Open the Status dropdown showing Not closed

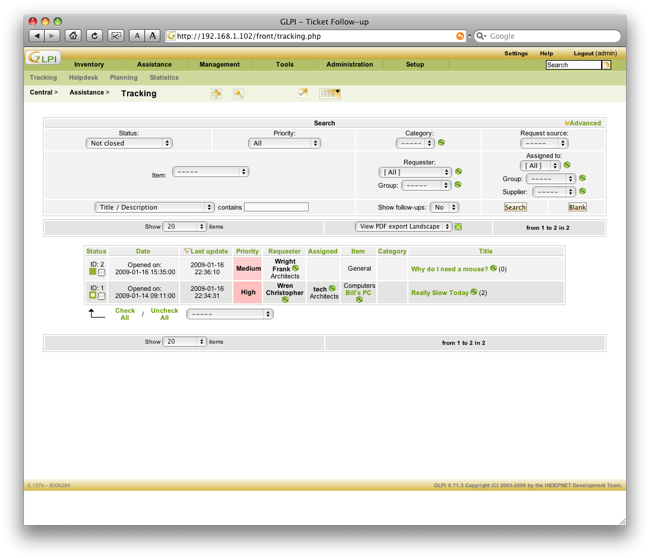point(129,143)
